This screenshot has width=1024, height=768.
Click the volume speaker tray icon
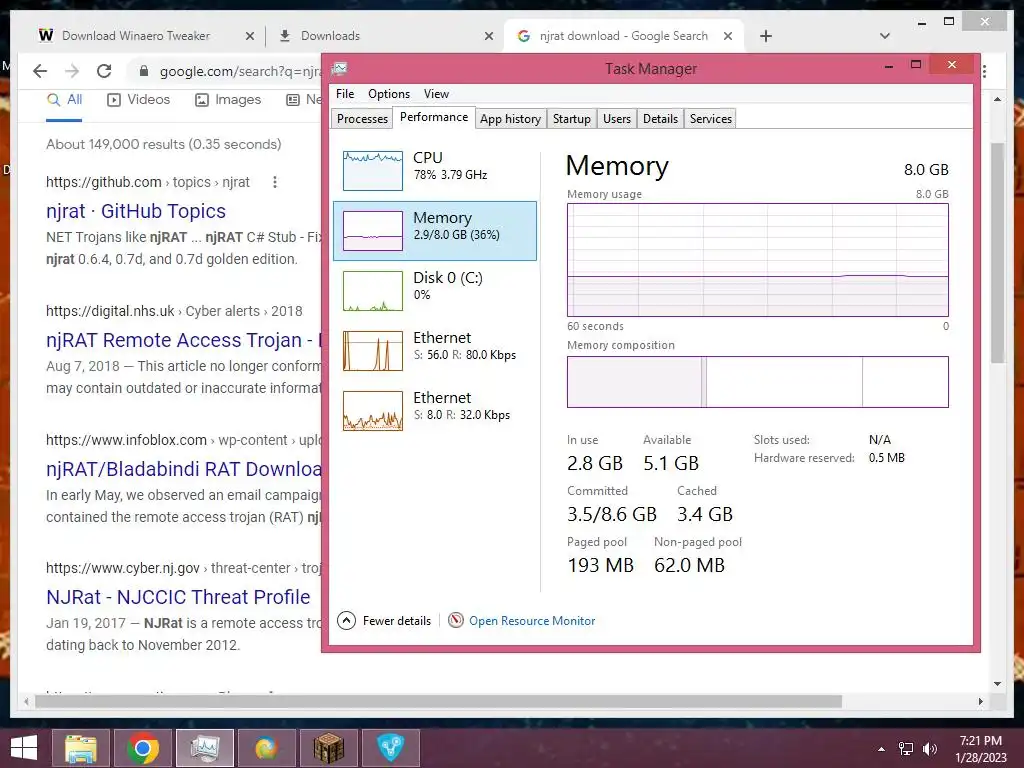[x=929, y=749]
